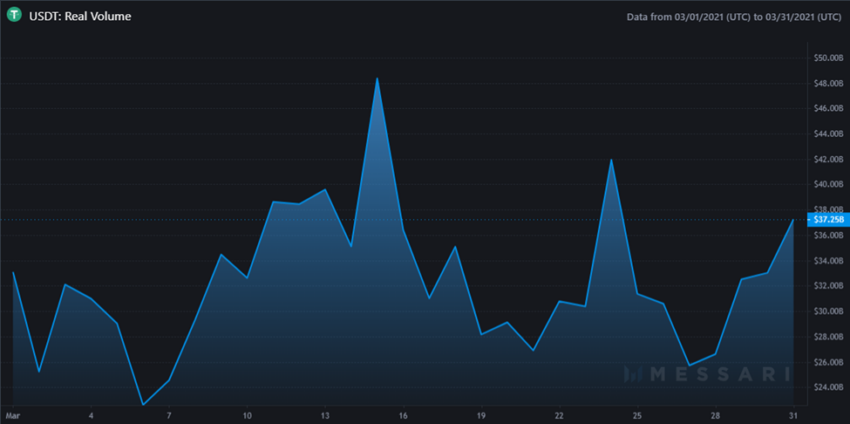Click the March 24 peak near $42B
850x424 pixels.
(x=611, y=160)
